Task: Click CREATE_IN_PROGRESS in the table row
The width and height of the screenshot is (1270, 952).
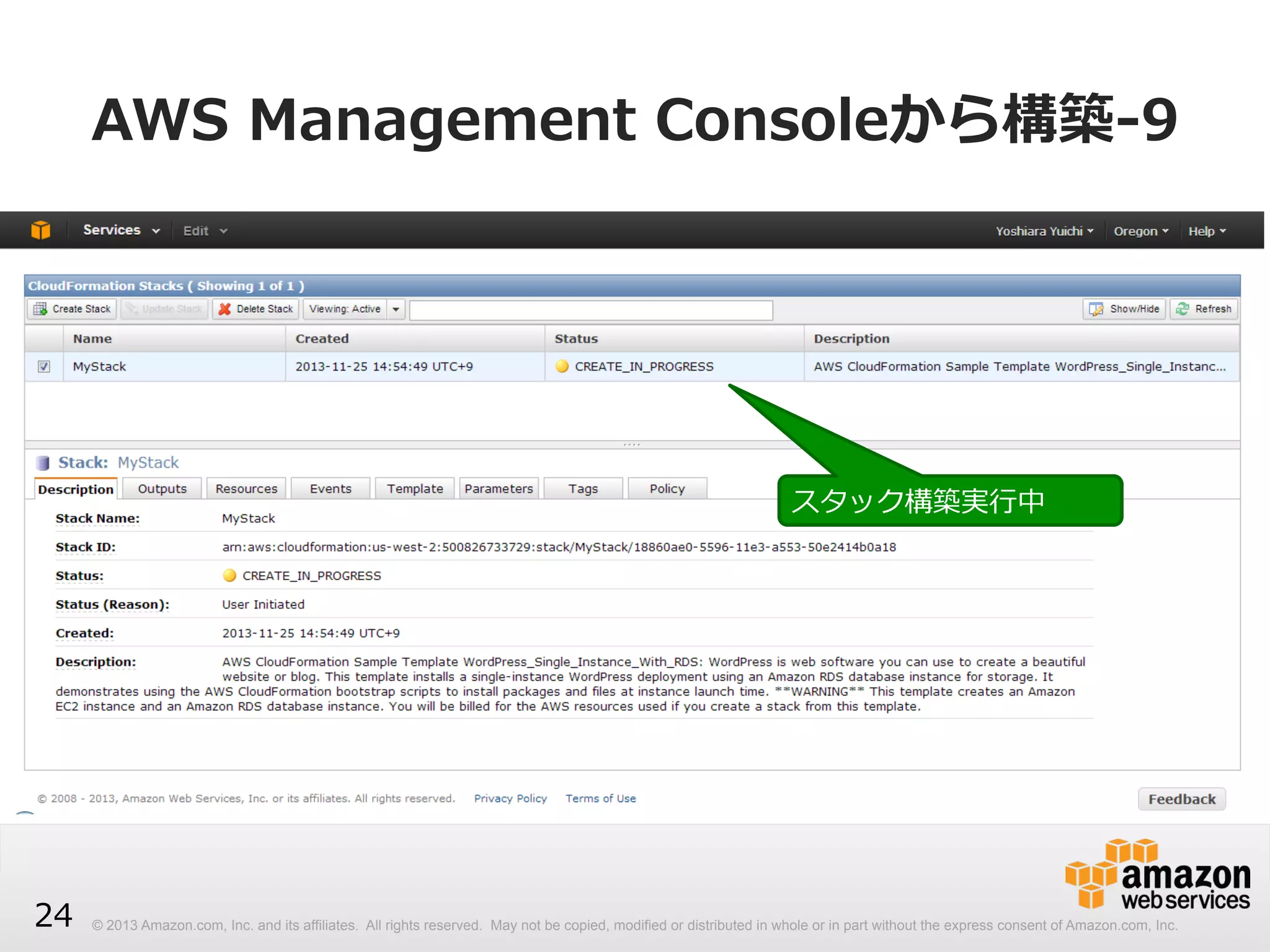Action: coord(644,366)
